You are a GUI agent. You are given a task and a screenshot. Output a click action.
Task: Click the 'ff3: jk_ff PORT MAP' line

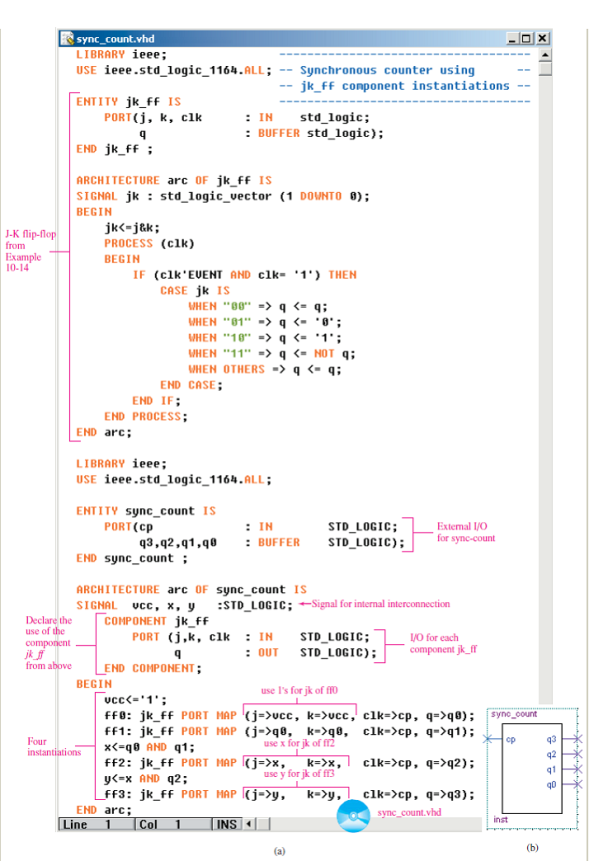point(290,795)
